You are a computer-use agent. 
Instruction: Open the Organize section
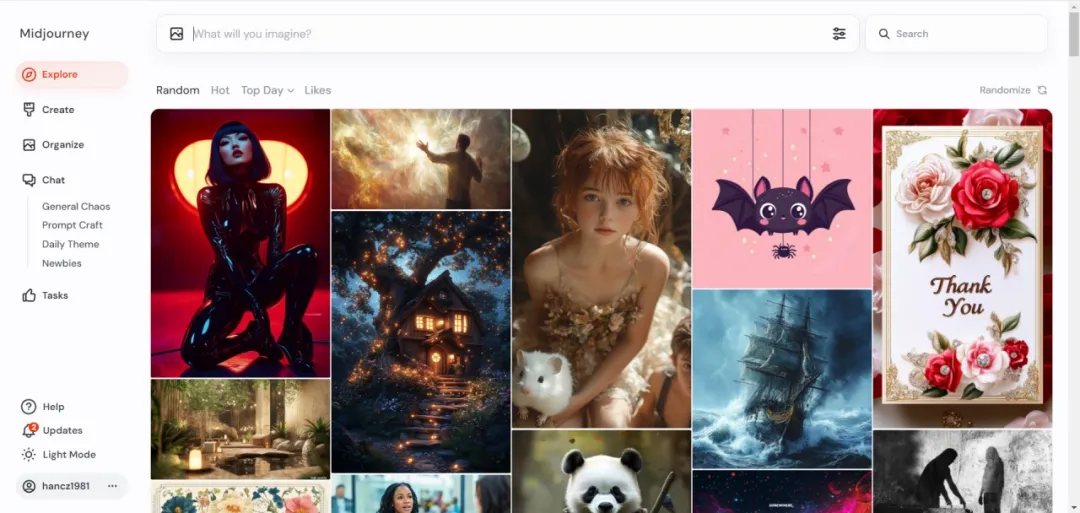pos(62,145)
